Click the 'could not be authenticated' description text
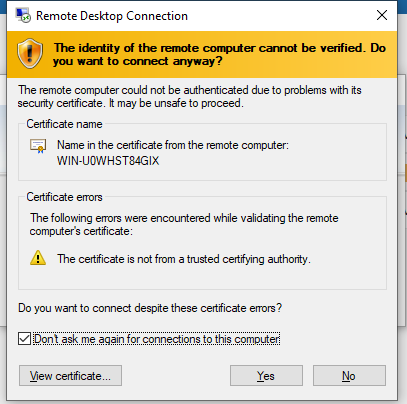 coord(189,97)
